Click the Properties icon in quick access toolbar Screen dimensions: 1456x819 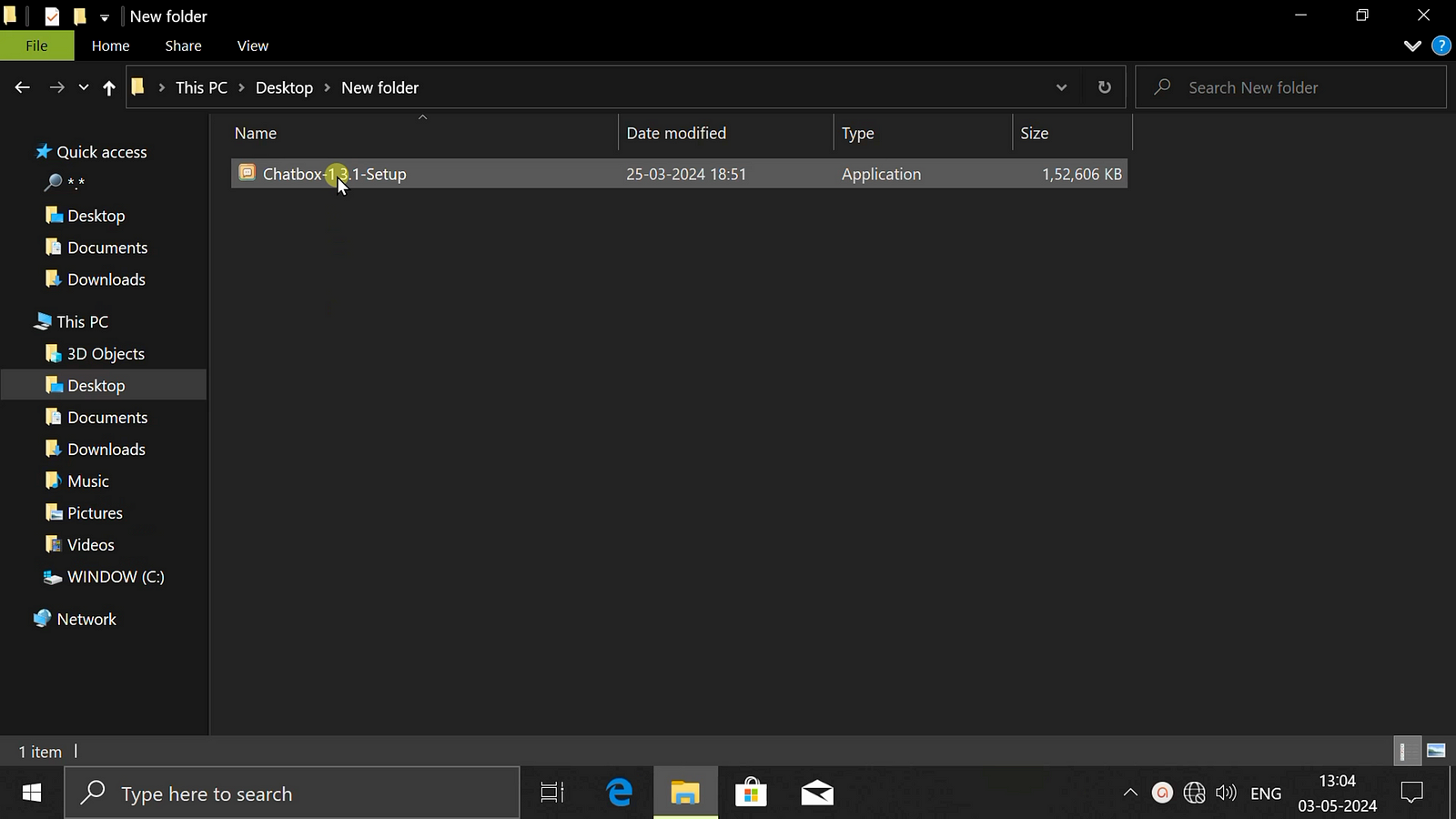[x=52, y=16]
